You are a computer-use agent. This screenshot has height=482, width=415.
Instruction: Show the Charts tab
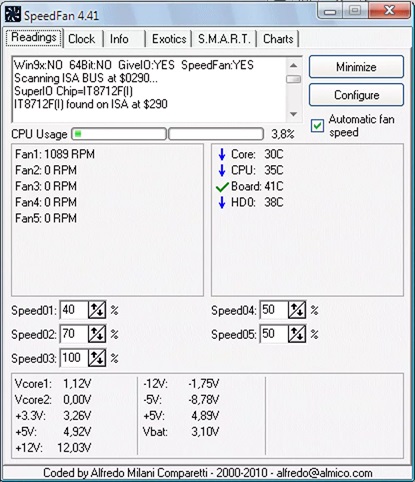tap(278, 39)
